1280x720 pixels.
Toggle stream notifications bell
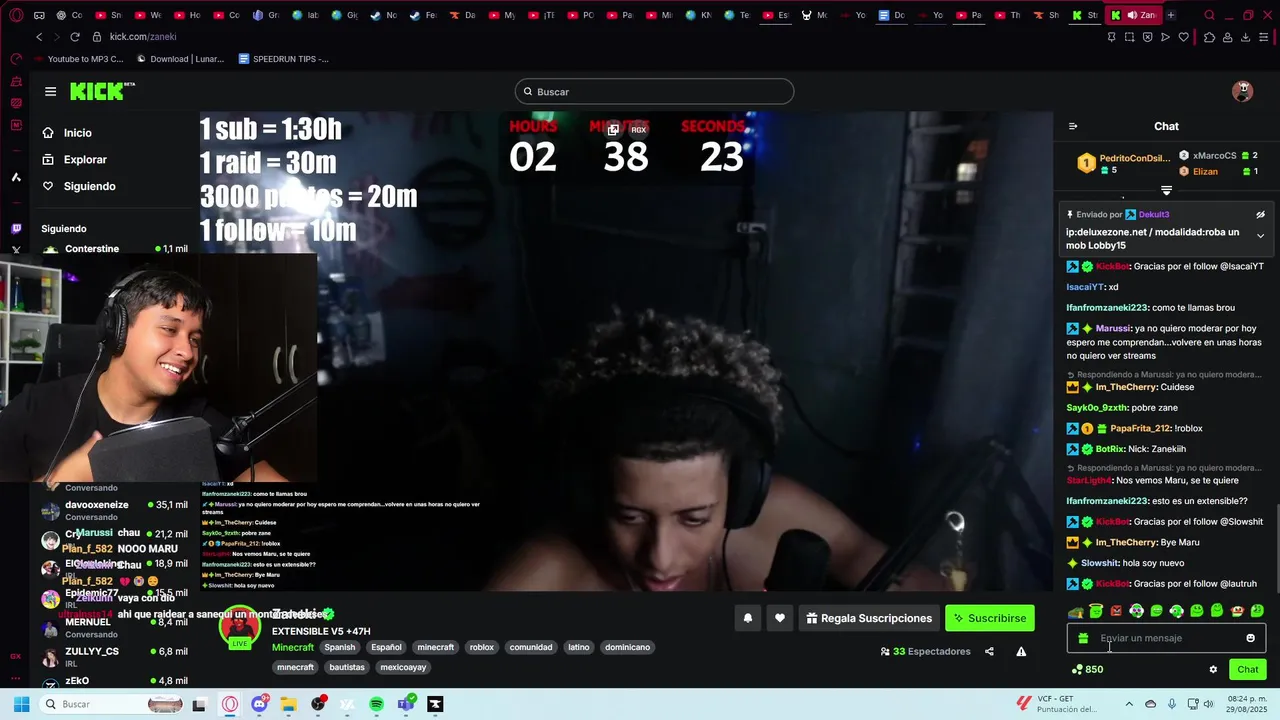click(x=747, y=618)
